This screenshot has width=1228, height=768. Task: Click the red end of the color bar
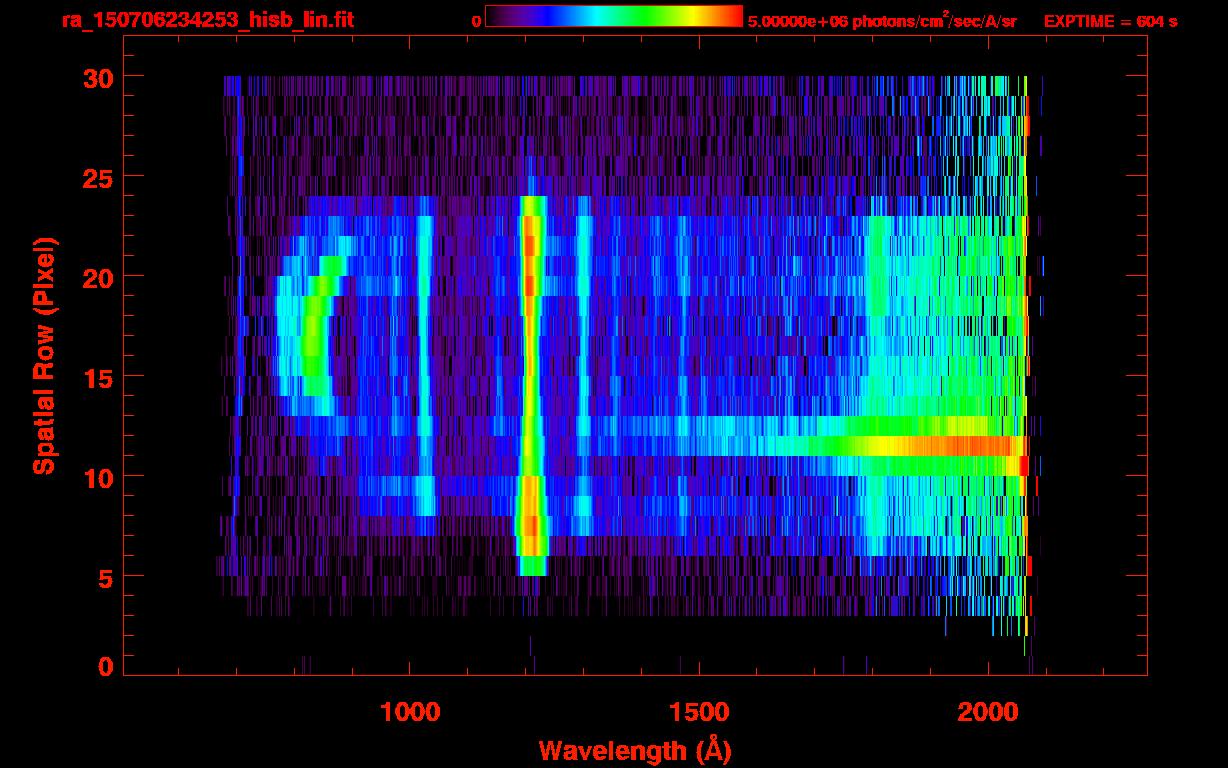click(x=730, y=16)
